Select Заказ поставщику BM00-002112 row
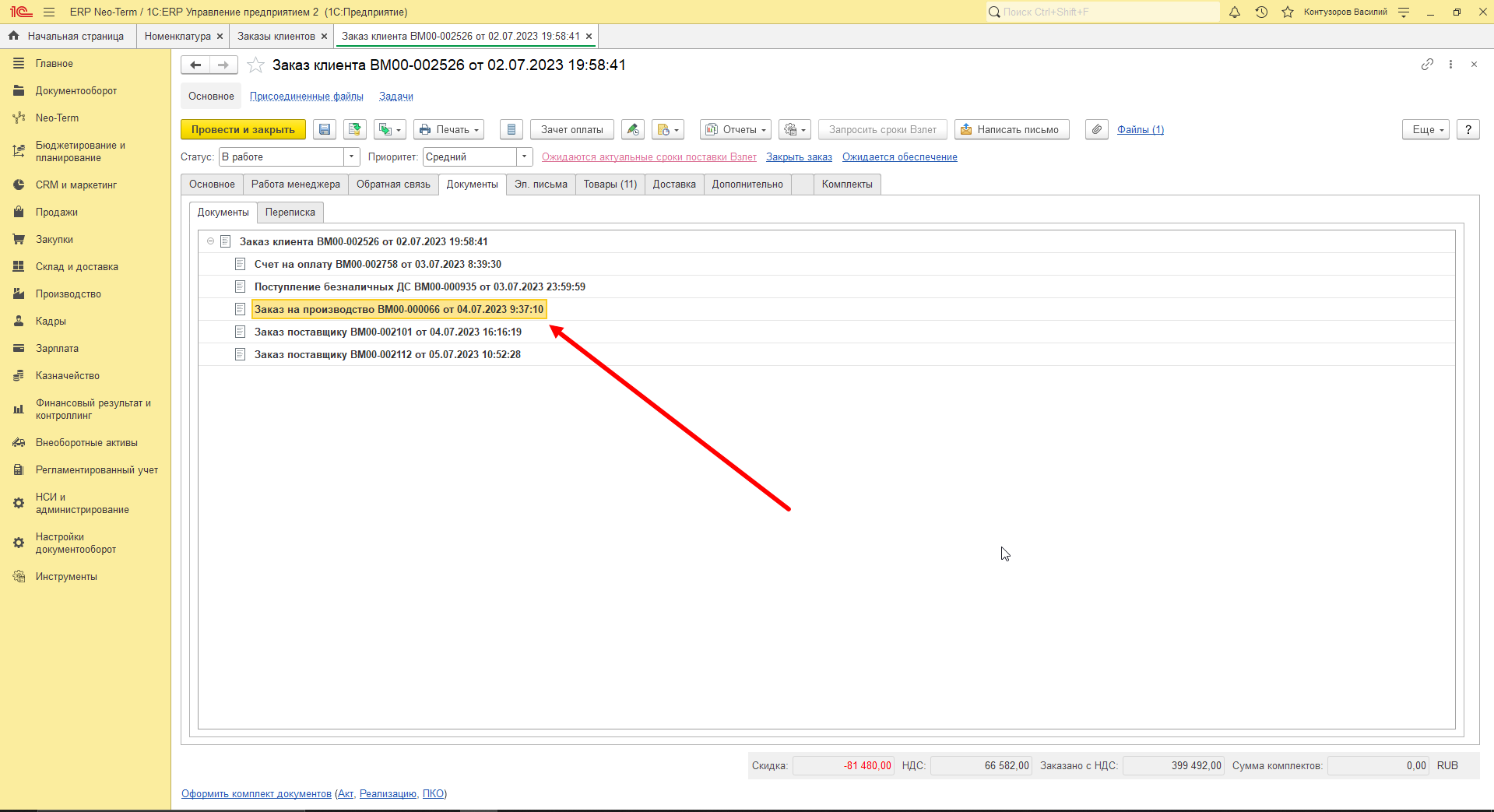 826,355
